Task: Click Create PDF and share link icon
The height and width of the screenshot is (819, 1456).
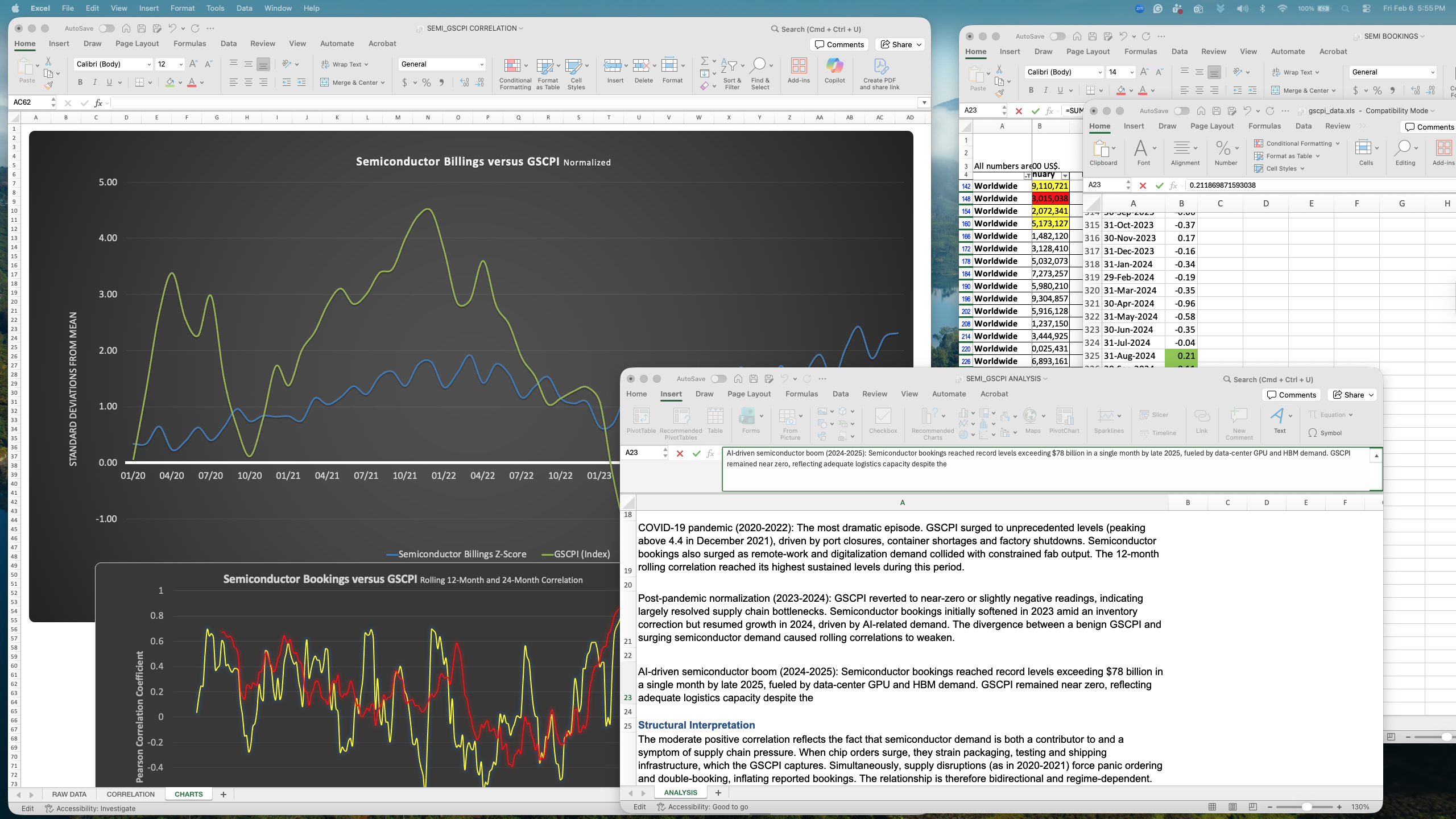Action: pyautogui.click(x=880, y=67)
